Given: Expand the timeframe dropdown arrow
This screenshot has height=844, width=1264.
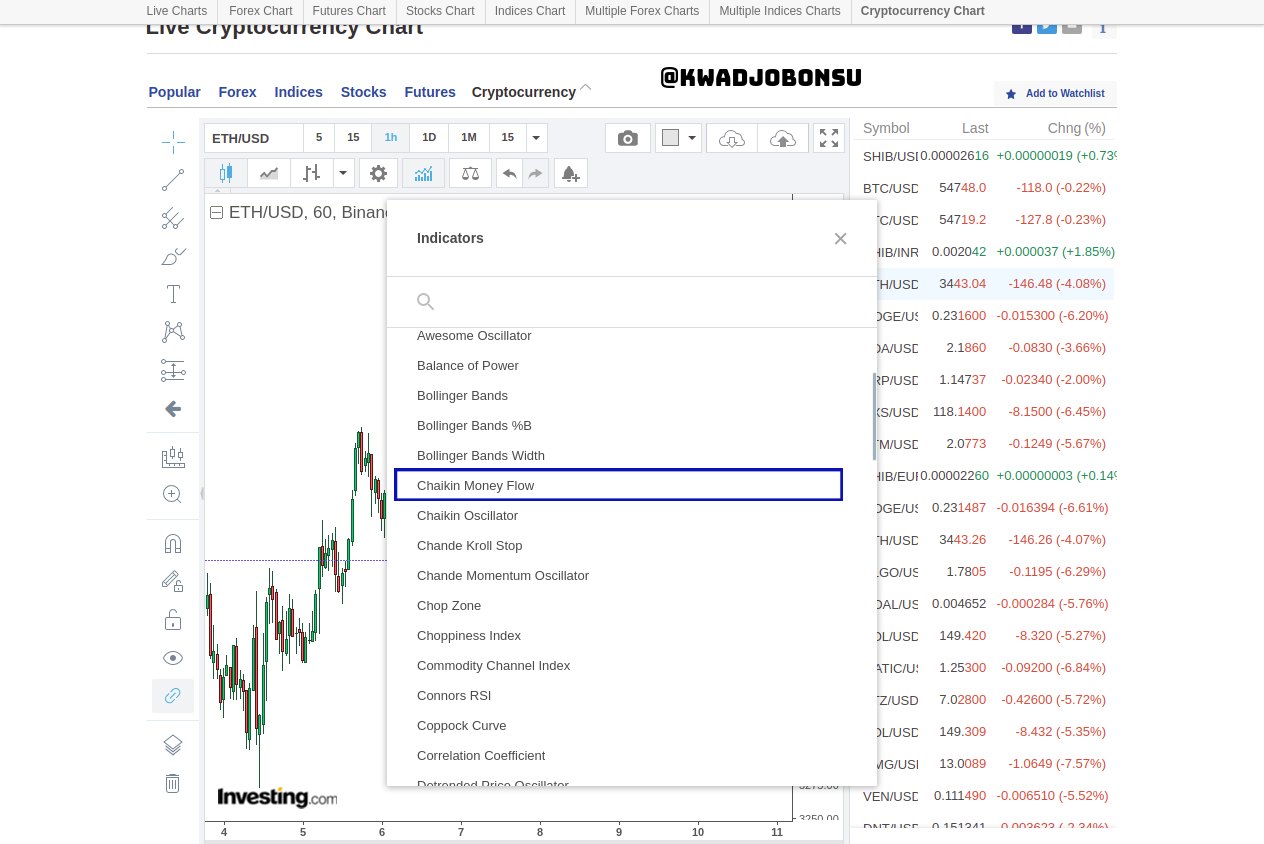Looking at the screenshot, I should pyautogui.click(x=537, y=138).
